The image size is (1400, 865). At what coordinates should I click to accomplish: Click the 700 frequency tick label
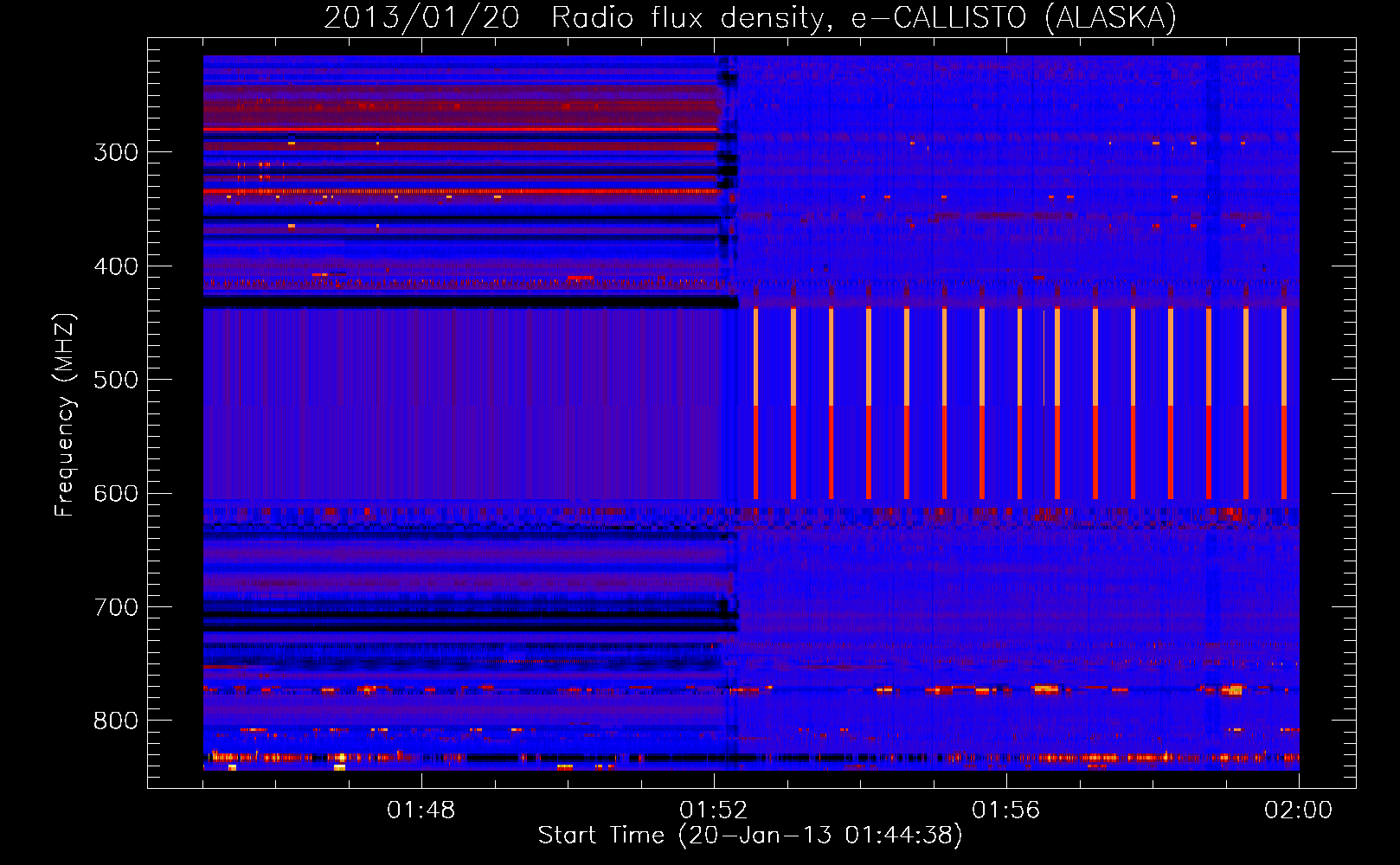click(x=116, y=607)
